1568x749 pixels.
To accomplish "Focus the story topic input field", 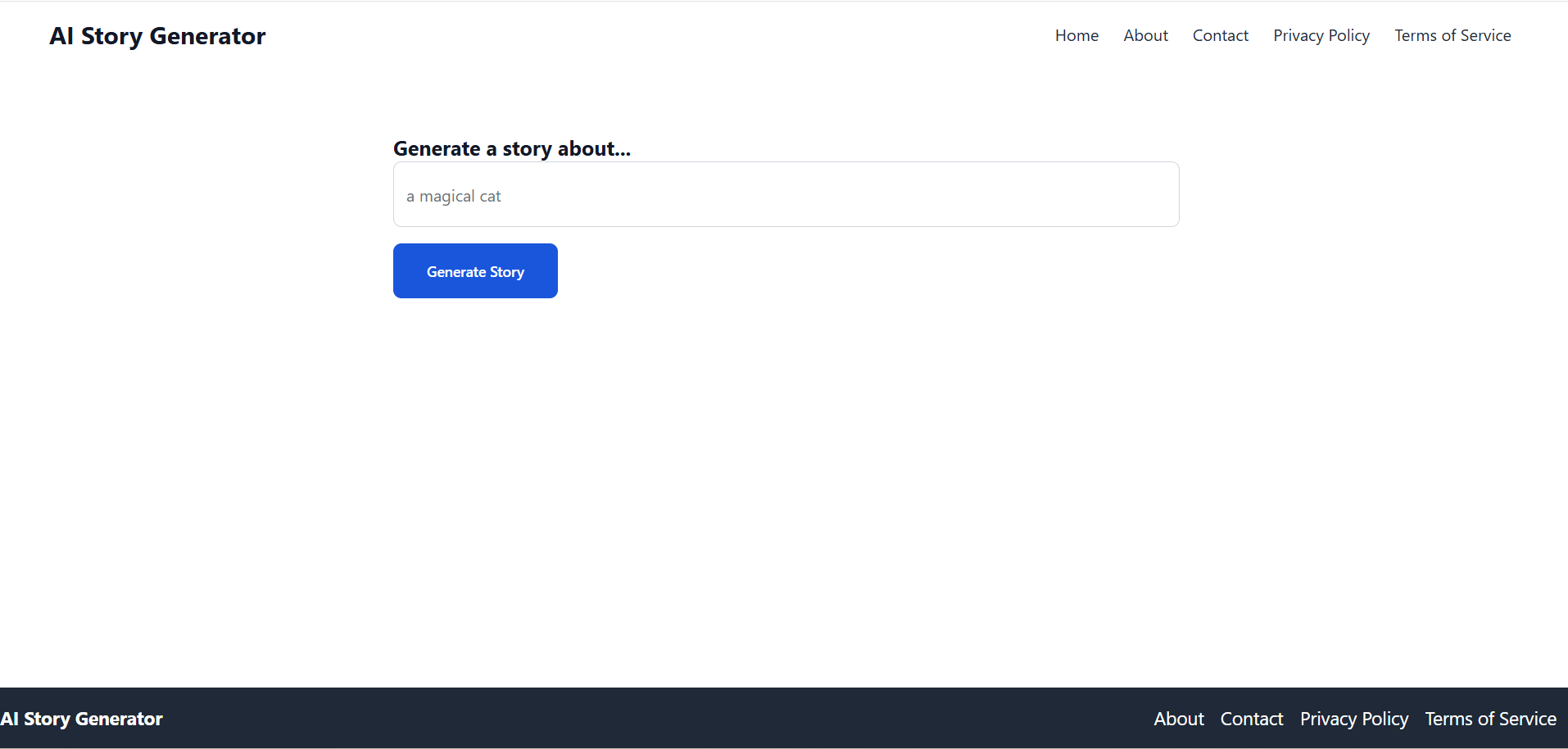I will click(785, 194).
